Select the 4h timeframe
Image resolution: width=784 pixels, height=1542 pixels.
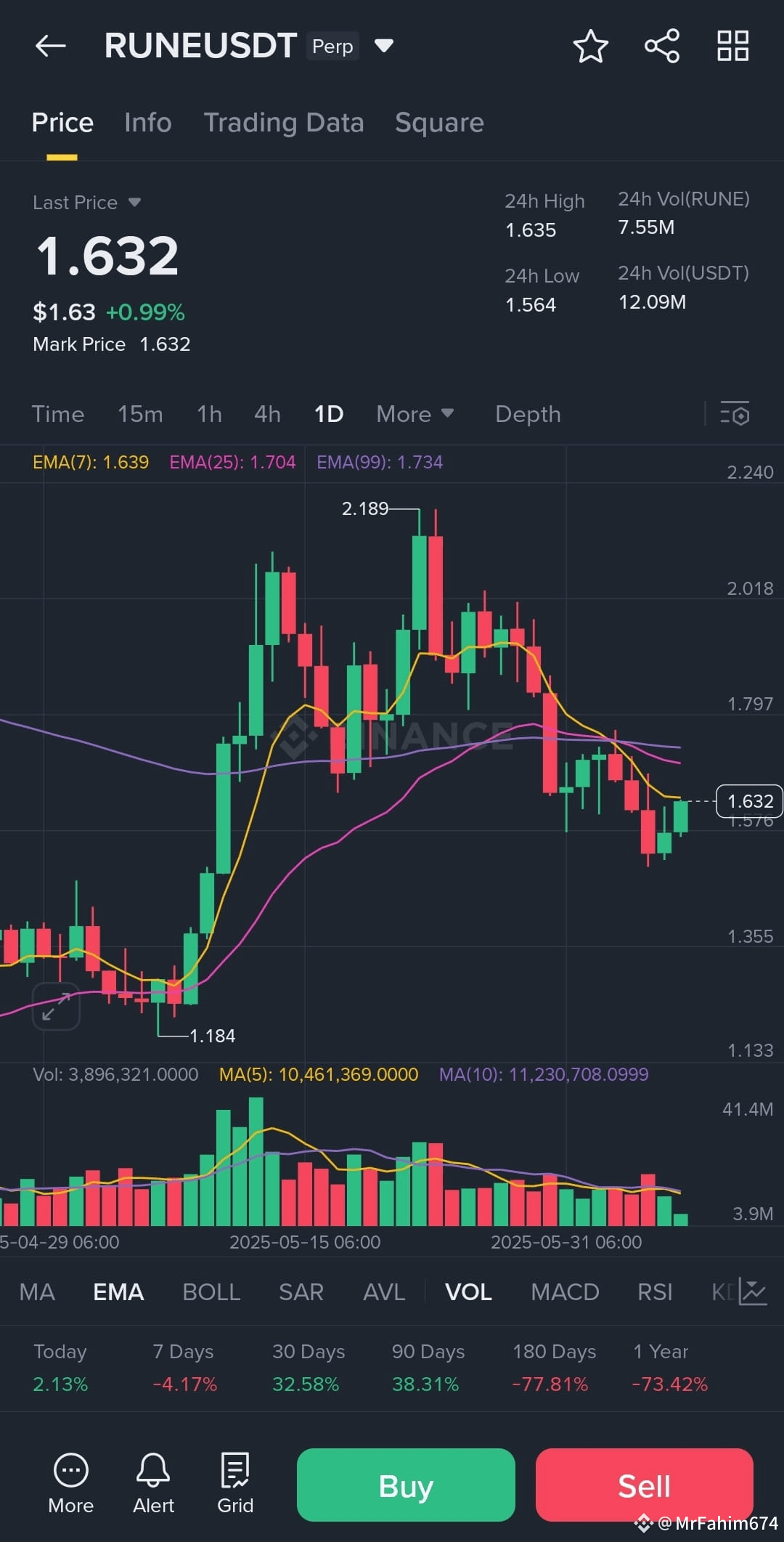coord(266,414)
